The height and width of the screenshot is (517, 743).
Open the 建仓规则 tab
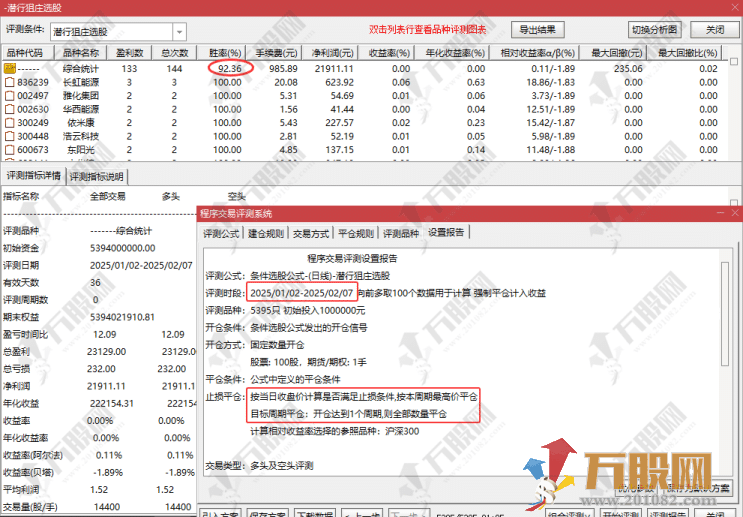coord(266,233)
